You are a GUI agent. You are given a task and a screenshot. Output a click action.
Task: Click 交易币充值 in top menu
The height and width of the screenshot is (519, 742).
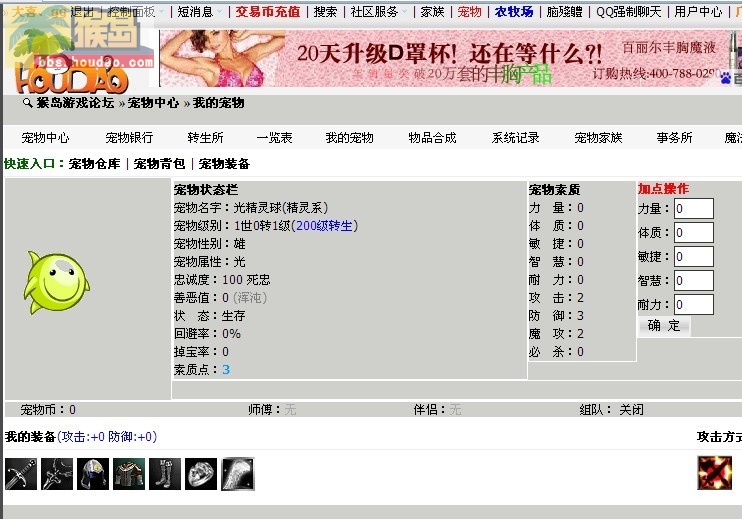pos(268,11)
